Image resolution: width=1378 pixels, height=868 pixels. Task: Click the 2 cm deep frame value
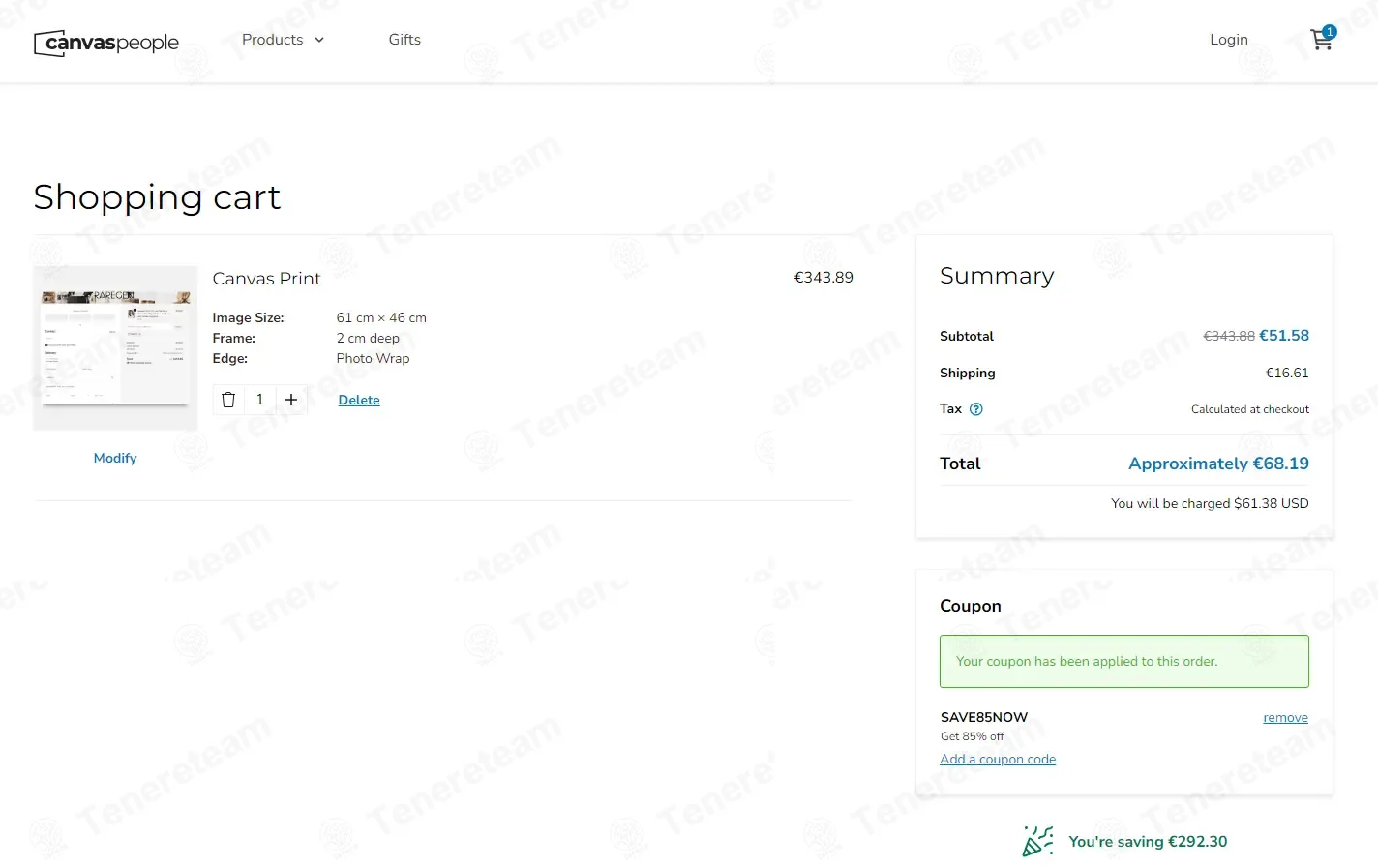[368, 338]
